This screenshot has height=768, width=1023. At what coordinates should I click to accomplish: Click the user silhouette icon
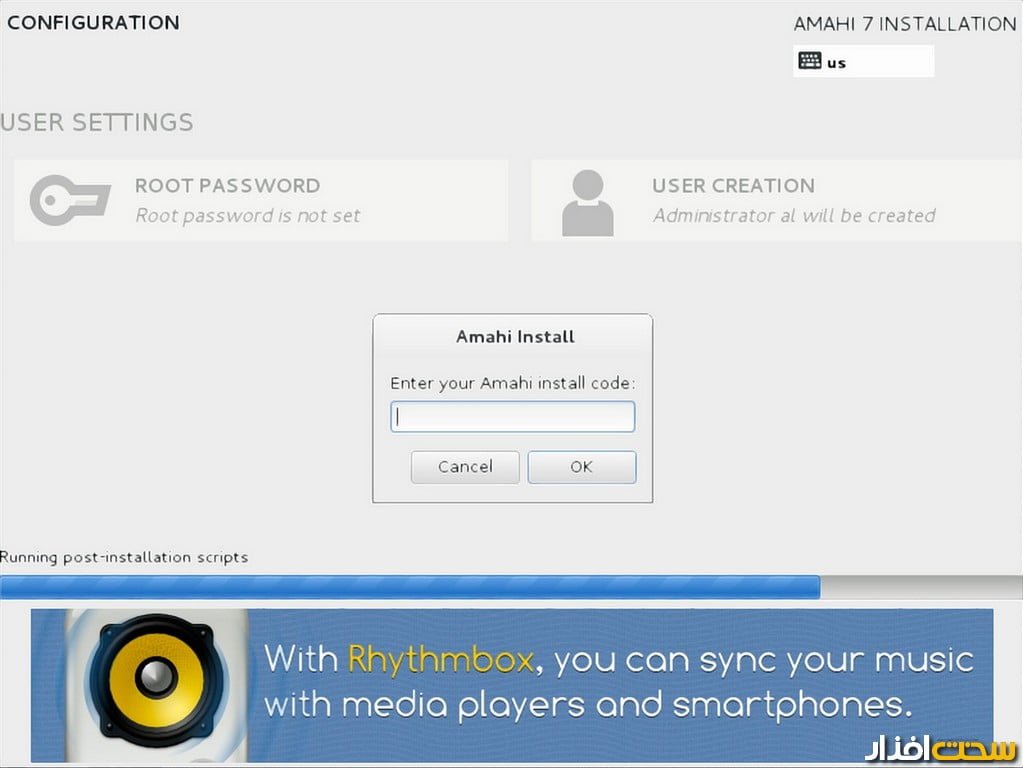click(587, 202)
